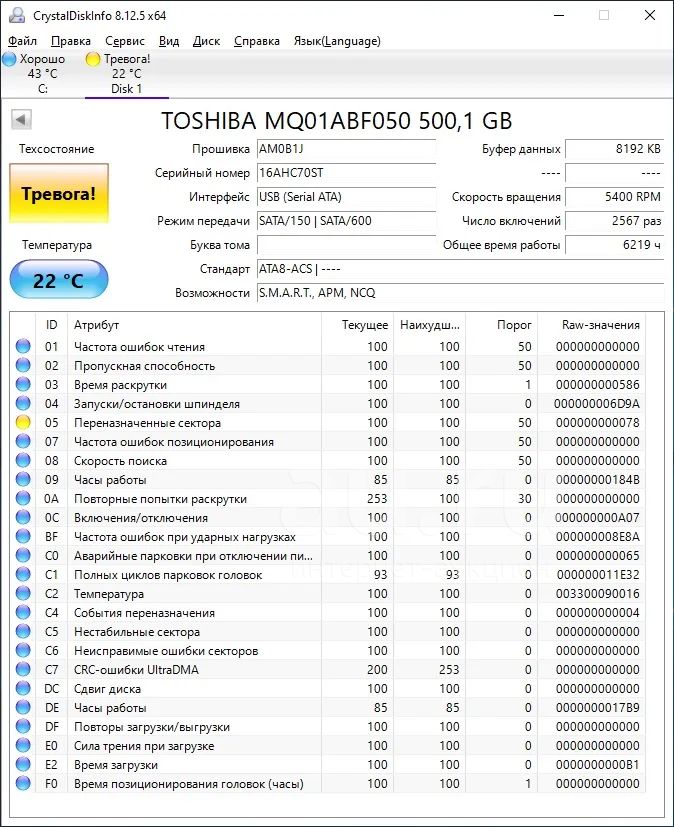Click the blue status icon for attribute C7
The height and width of the screenshot is (827, 674).
click(x=23, y=669)
